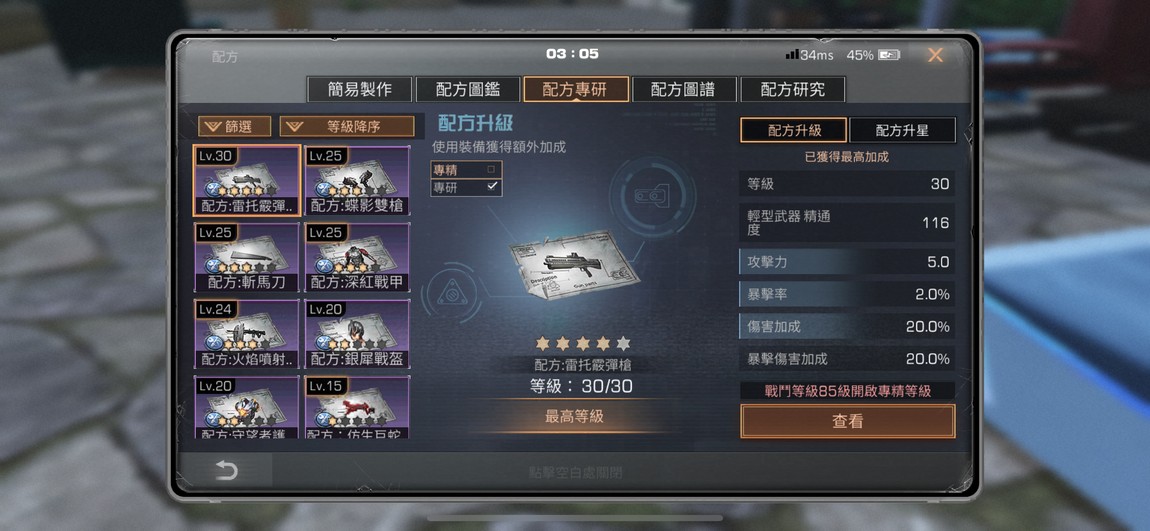Open the 銀犀戰盔 helmet recipe icon
Screen dimensions: 1150x531
(x=357, y=334)
